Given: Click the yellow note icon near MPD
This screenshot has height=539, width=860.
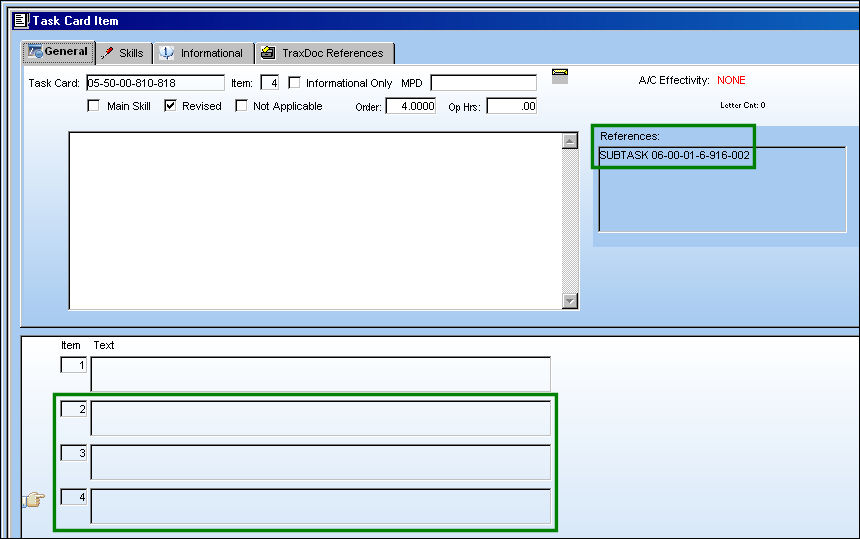Looking at the screenshot, I should 559,76.
